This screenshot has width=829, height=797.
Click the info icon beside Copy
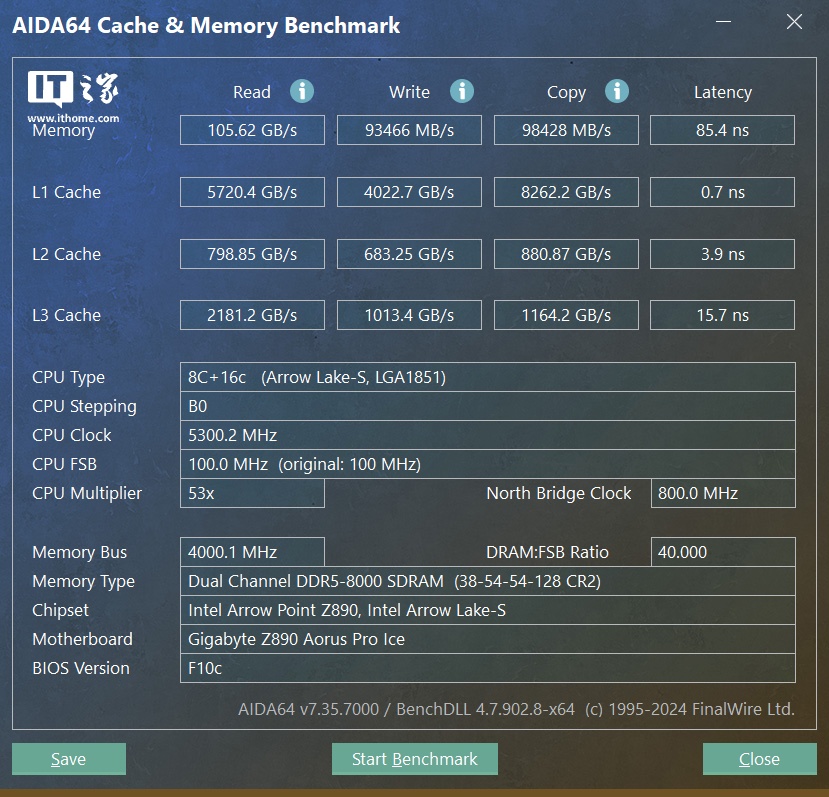[617, 91]
